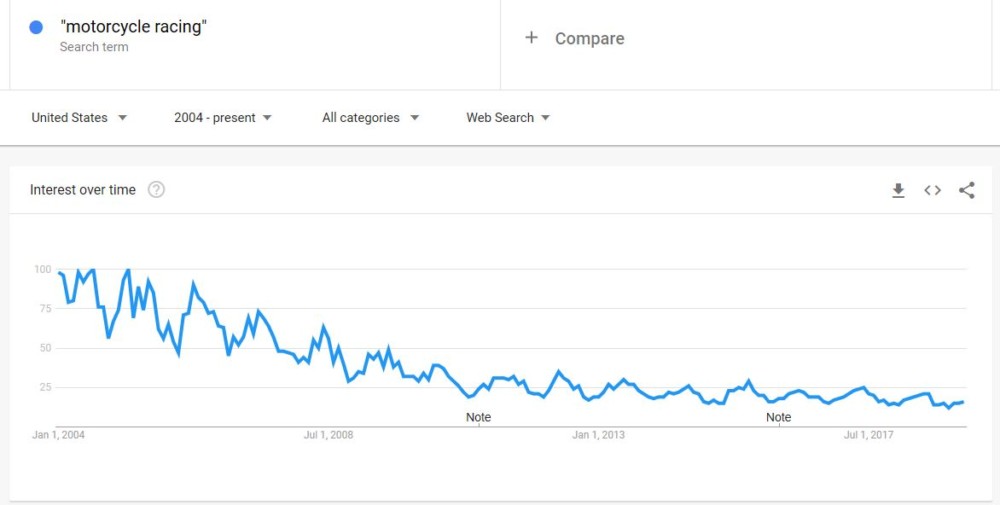
Task: Click the "Search term" subtitle label
Action: pos(94,47)
